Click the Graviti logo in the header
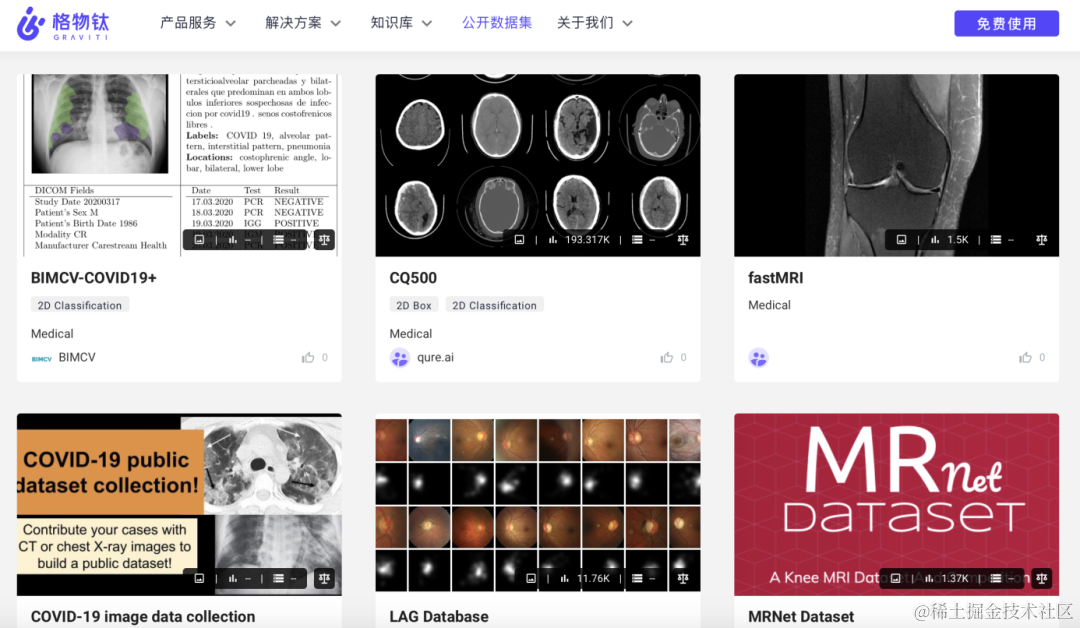Screen dimensions: 1080x628 click(x=63, y=24)
